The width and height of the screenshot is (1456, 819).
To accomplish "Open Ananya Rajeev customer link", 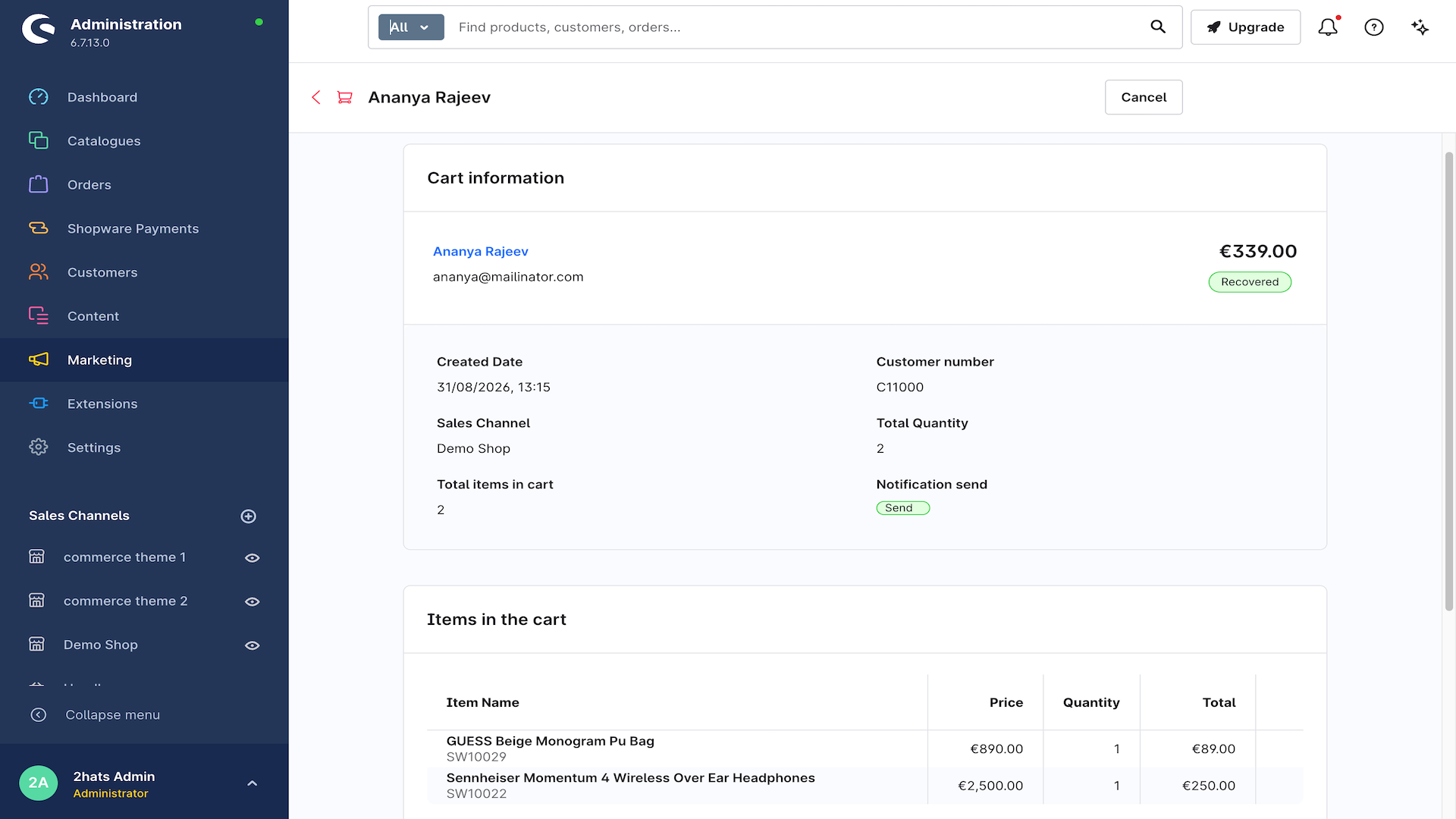I will click(480, 251).
